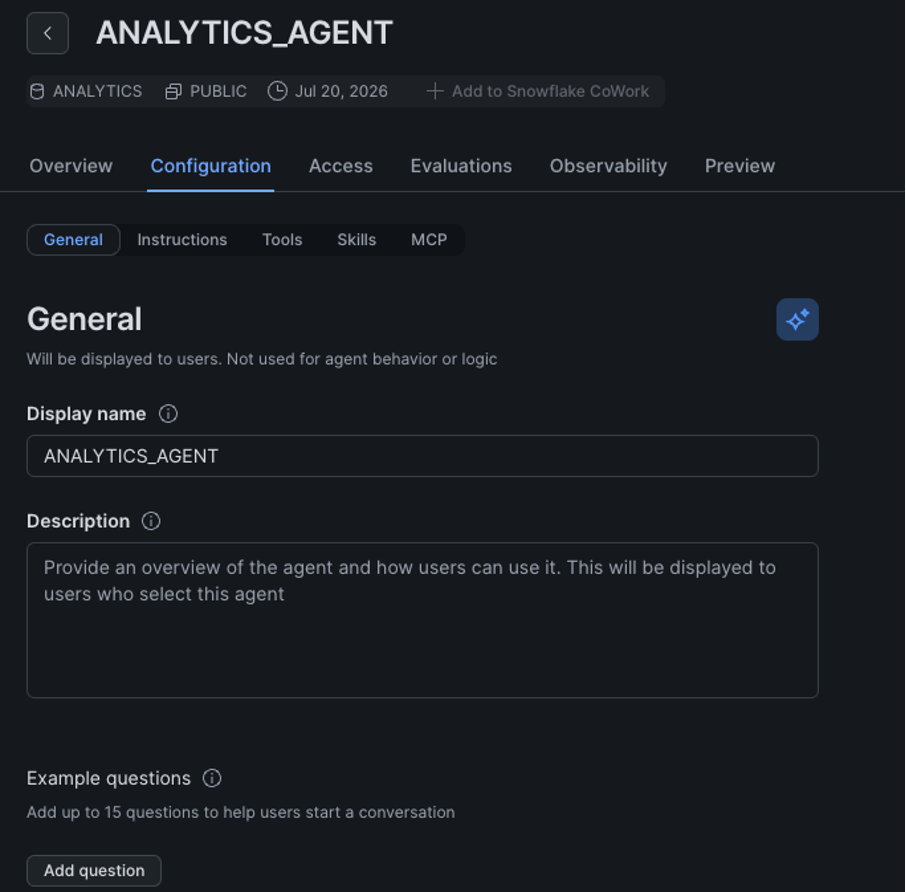Viewport: 906px width, 892px height.
Task: Switch to the Overview tab
Action: pyautogui.click(x=71, y=166)
